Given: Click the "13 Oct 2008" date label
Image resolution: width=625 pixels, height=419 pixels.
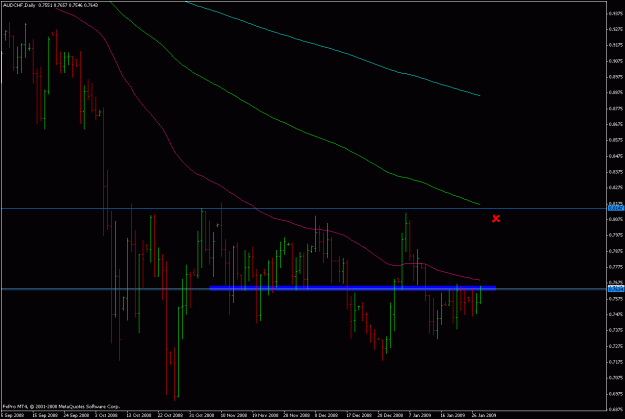Looking at the screenshot, I should [139, 415].
